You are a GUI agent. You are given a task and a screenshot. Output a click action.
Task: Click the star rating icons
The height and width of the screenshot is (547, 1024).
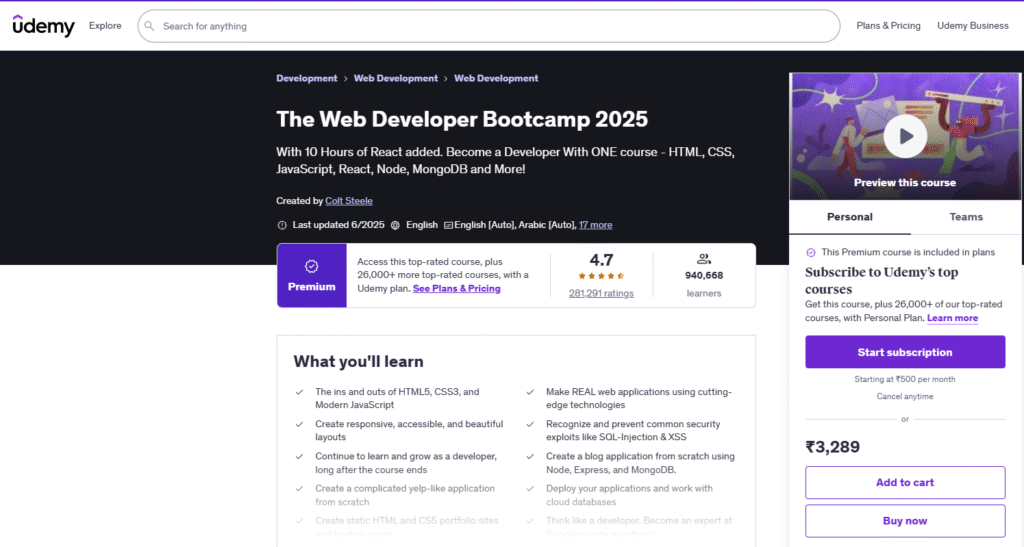(601, 276)
